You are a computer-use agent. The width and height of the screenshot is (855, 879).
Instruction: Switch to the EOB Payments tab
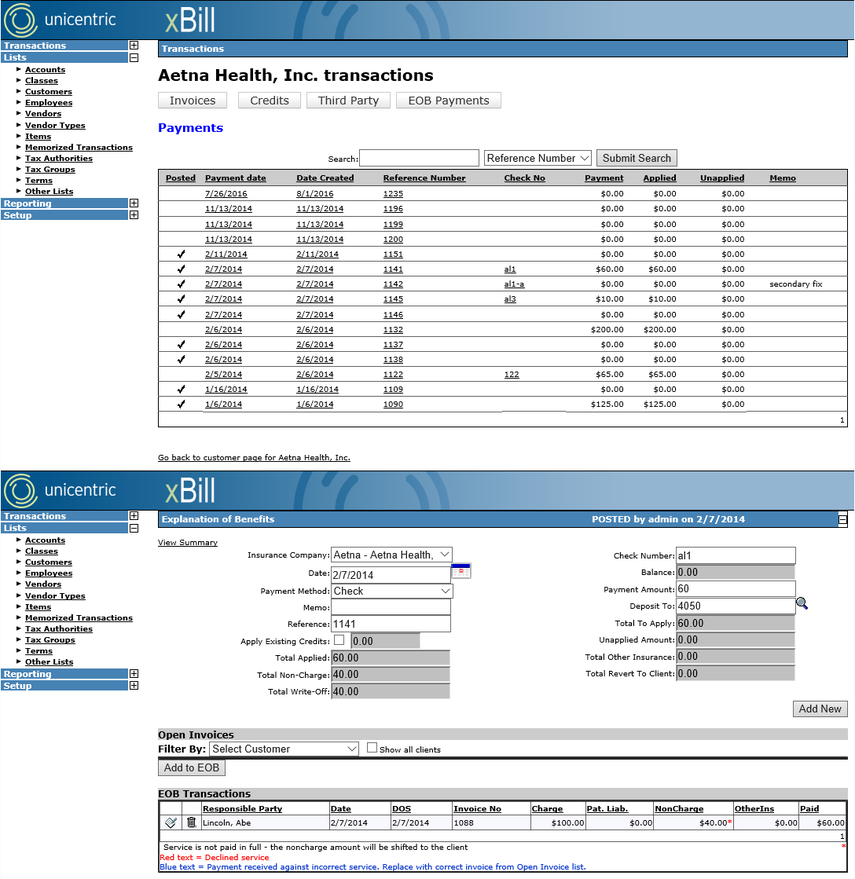[x=449, y=100]
